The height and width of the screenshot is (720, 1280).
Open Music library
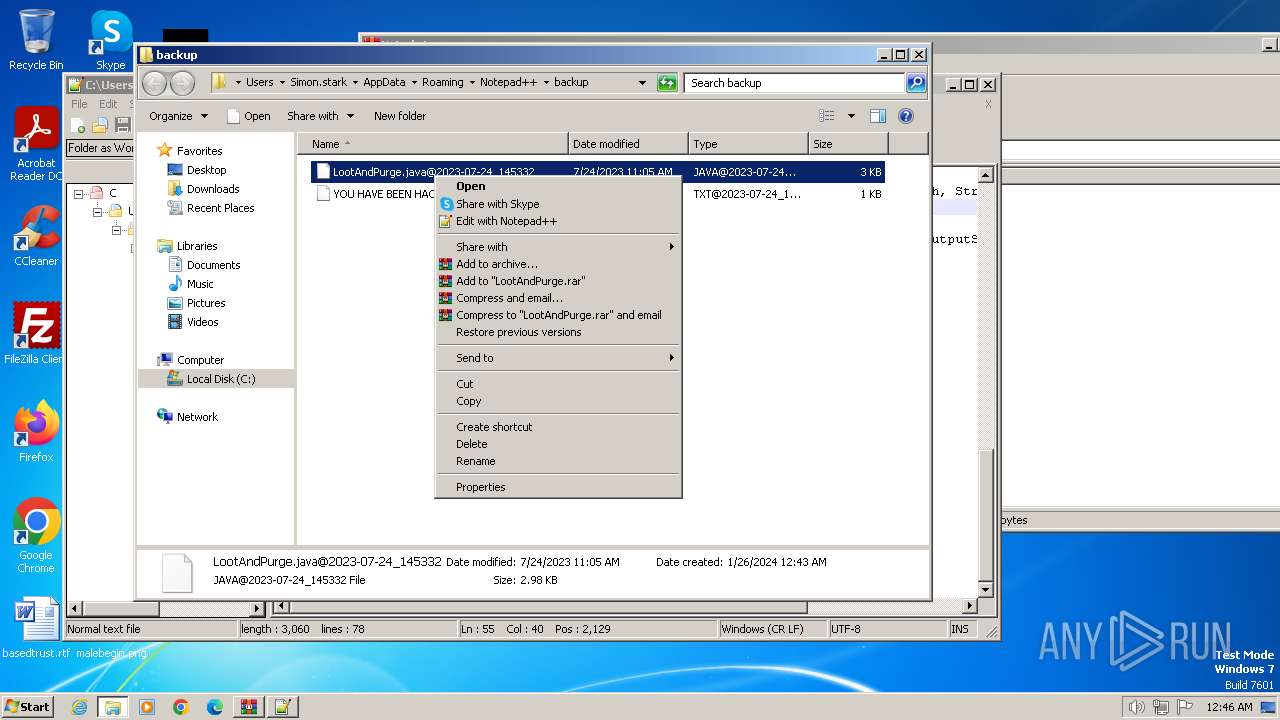point(200,284)
